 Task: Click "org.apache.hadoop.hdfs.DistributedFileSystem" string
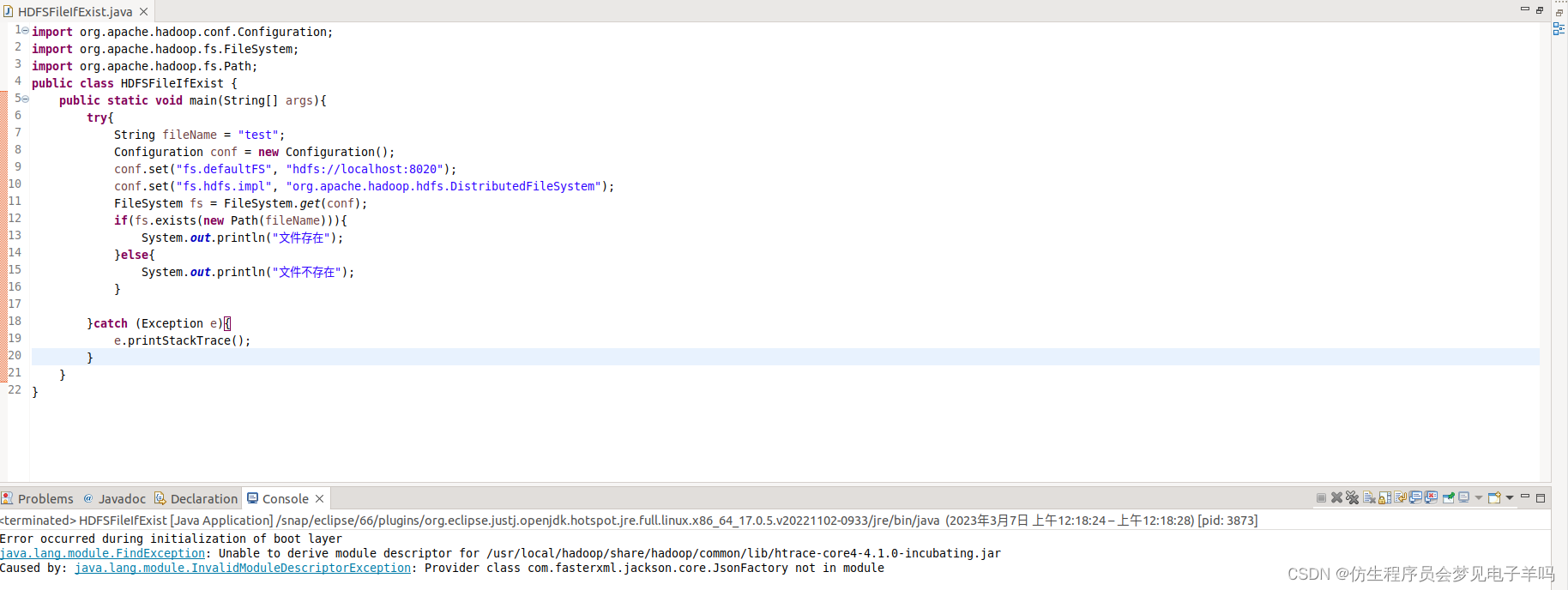(x=443, y=186)
